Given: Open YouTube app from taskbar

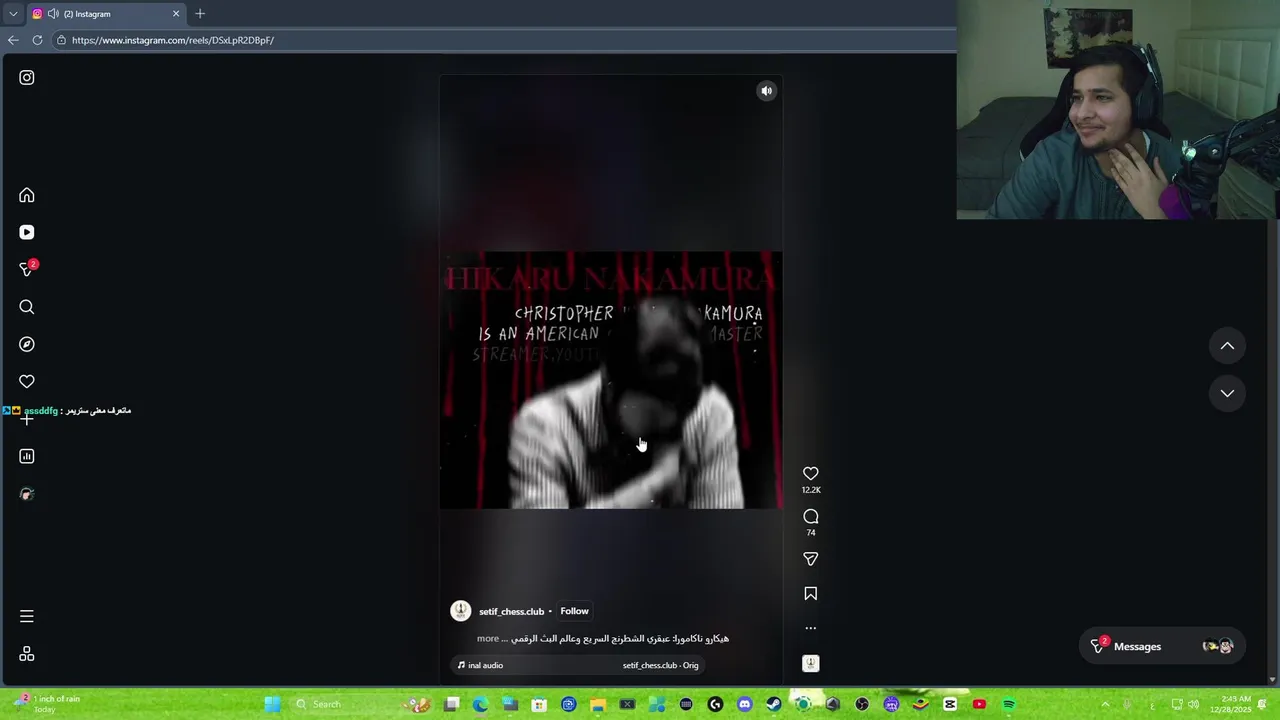Looking at the screenshot, I should click(x=979, y=704).
